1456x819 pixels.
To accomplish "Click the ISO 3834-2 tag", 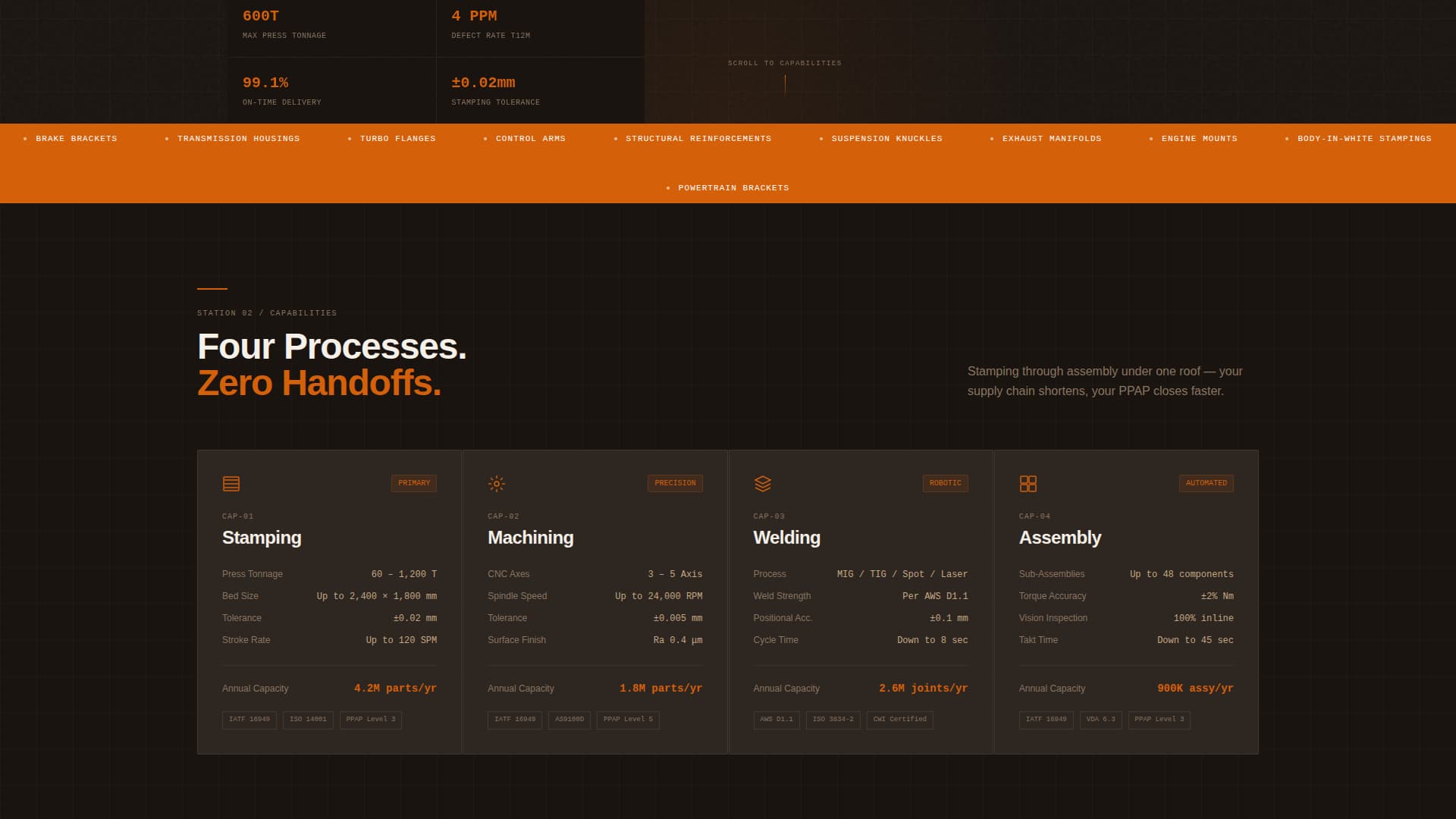I will (833, 720).
